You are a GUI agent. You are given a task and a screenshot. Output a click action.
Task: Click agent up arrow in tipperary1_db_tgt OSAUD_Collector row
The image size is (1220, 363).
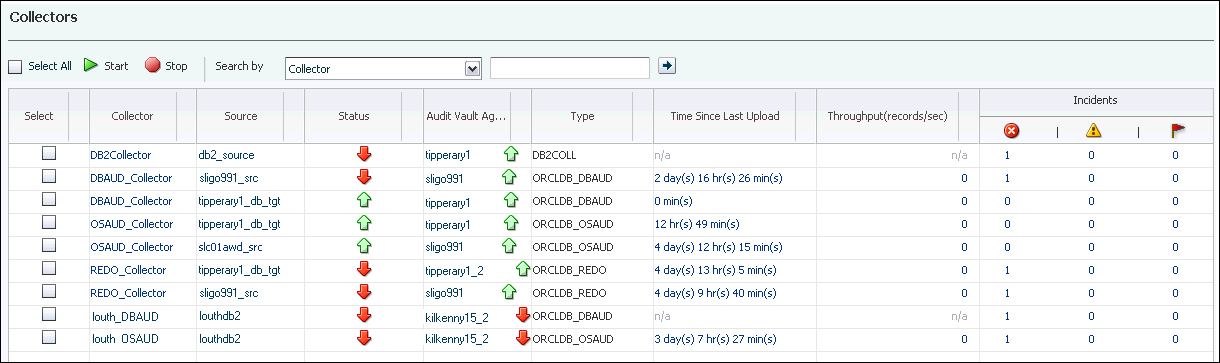click(510, 223)
